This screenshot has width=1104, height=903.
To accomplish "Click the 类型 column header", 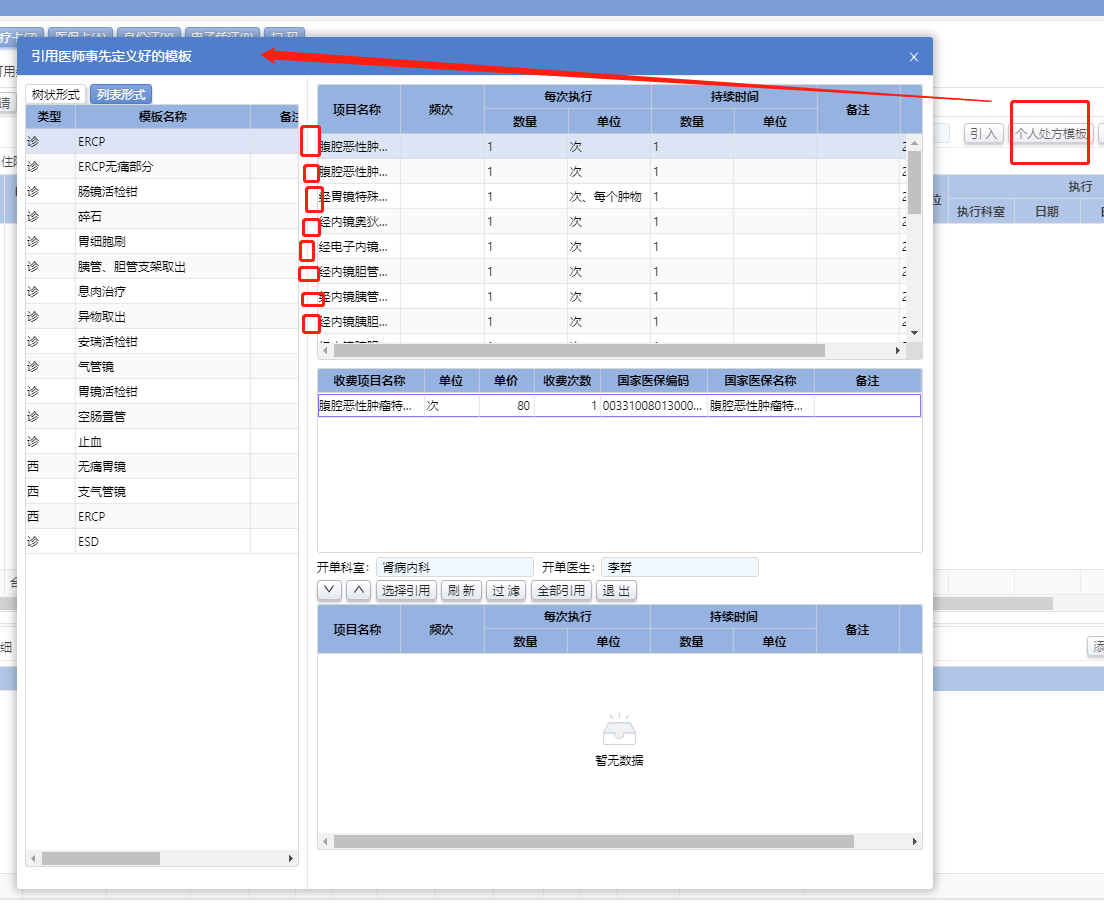I will tap(50, 117).
